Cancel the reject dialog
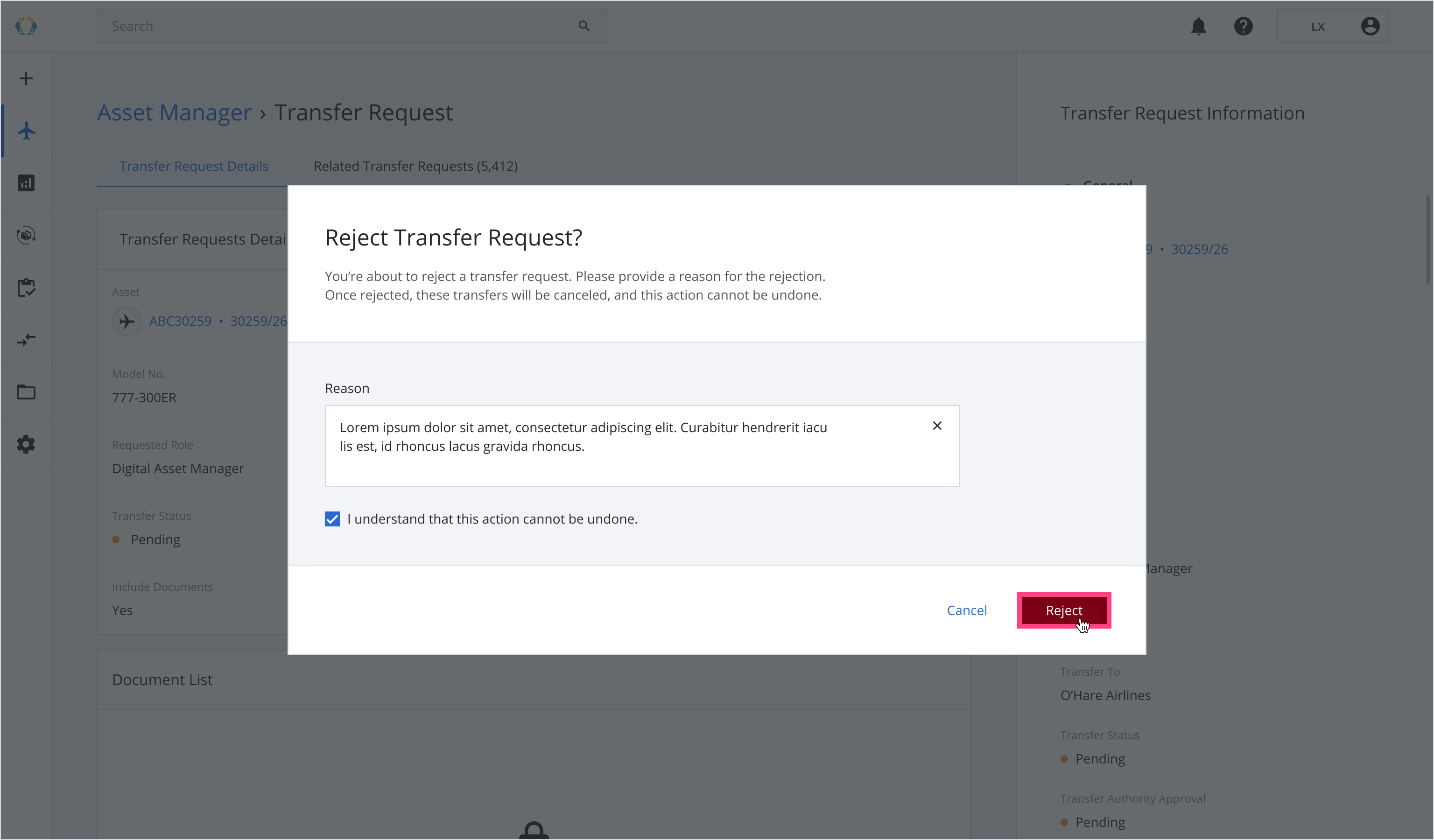The width and height of the screenshot is (1434, 840). [967, 611]
